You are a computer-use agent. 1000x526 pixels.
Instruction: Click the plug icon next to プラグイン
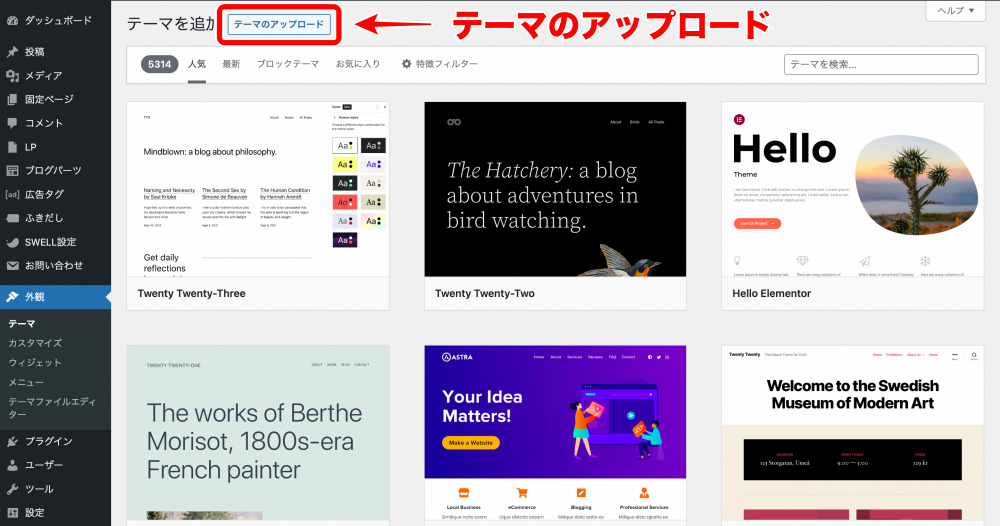coord(12,441)
